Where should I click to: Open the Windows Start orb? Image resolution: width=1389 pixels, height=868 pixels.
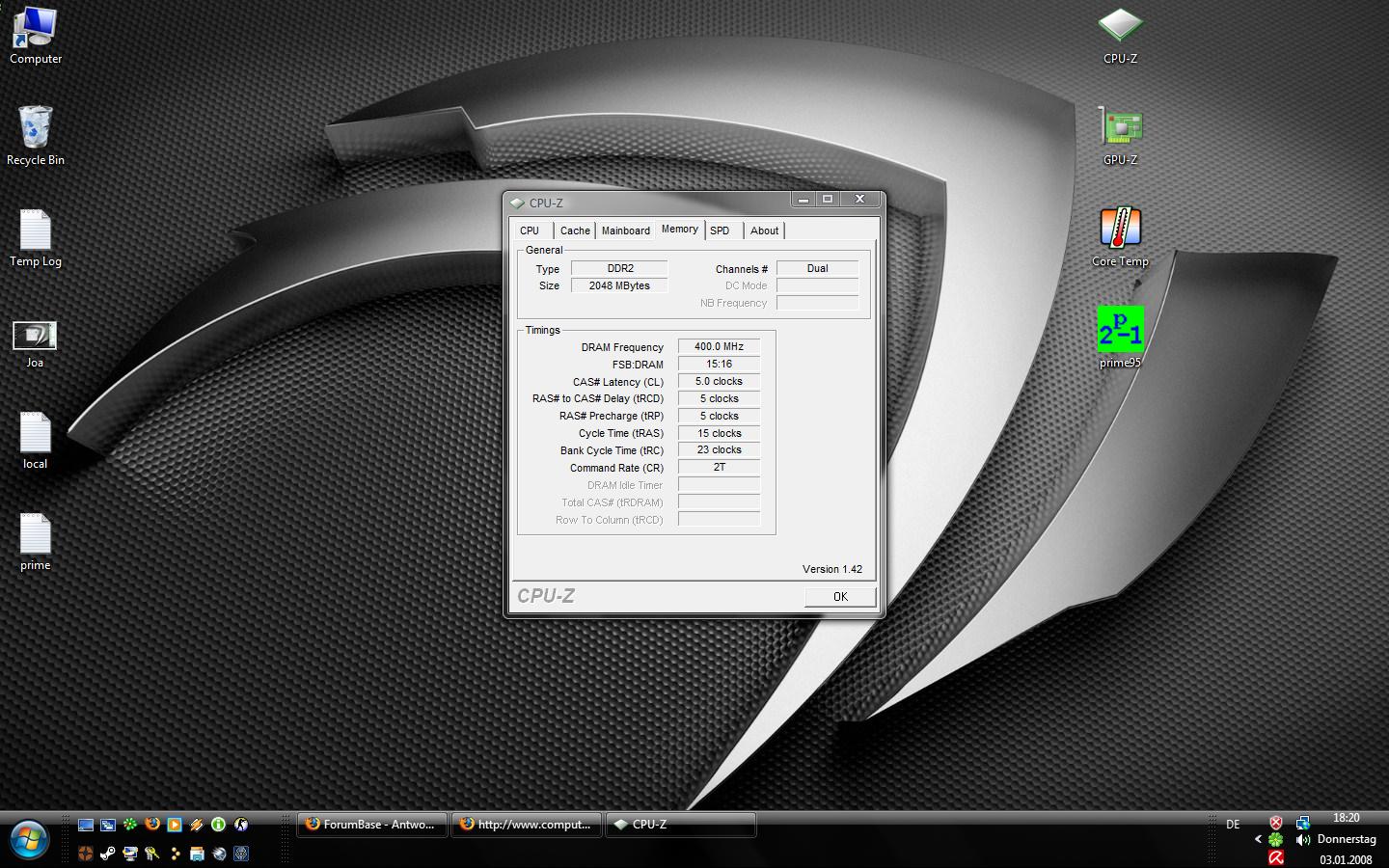tap(29, 840)
